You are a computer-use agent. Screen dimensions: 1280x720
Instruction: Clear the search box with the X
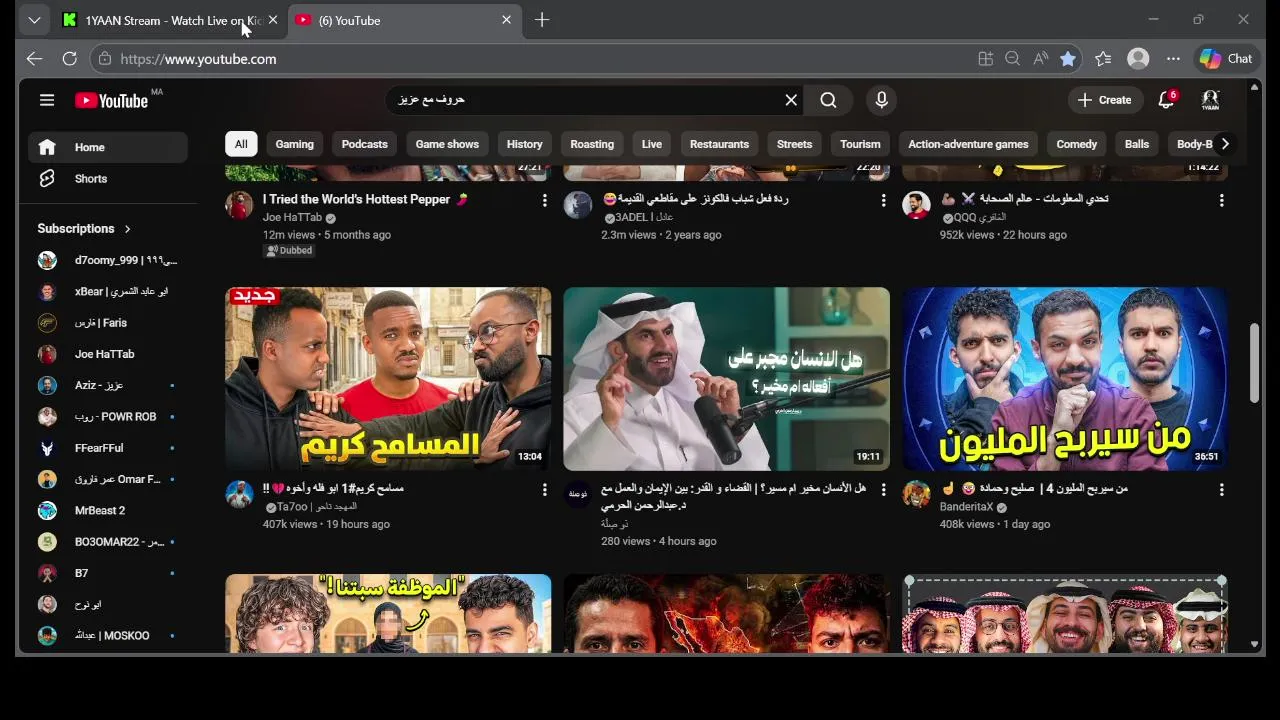pyautogui.click(x=791, y=100)
